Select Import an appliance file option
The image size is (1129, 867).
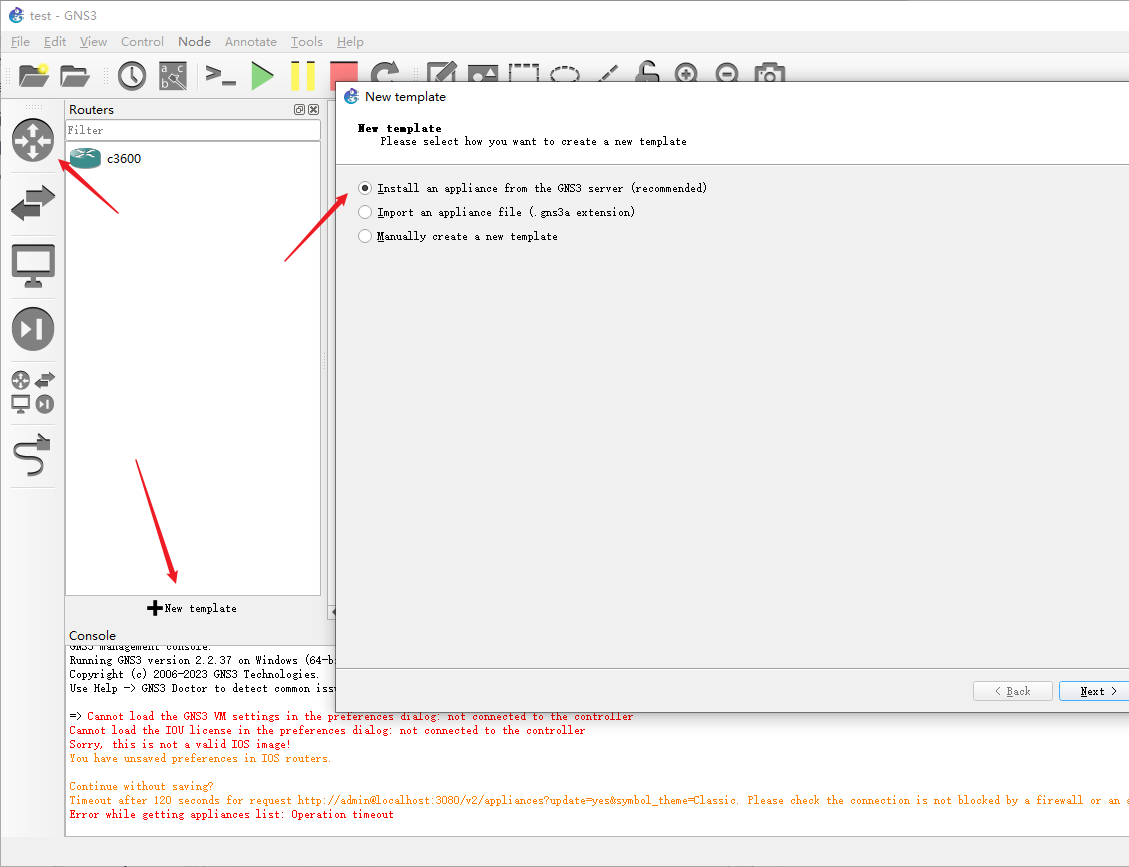(496, 212)
